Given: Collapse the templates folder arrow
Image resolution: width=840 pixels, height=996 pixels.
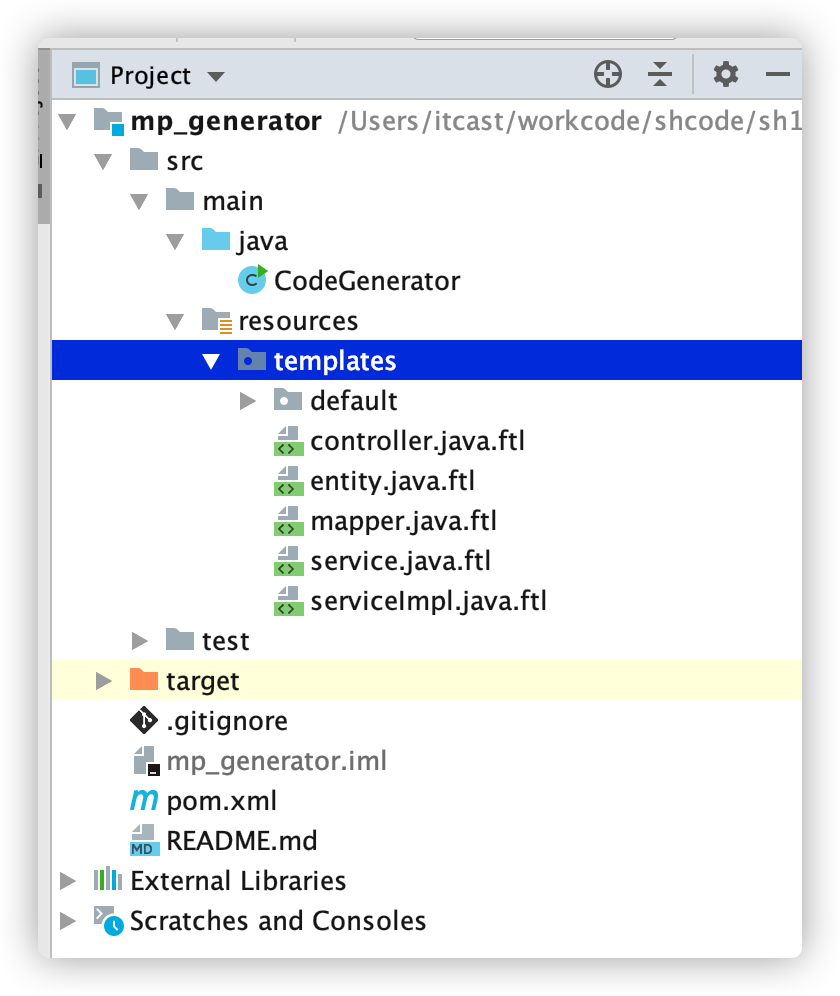Looking at the screenshot, I should tap(211, 361).
